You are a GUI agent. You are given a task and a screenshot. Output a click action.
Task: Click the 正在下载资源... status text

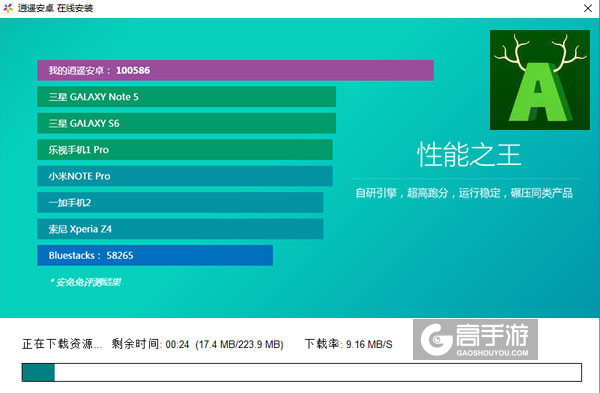pos(62,344)
